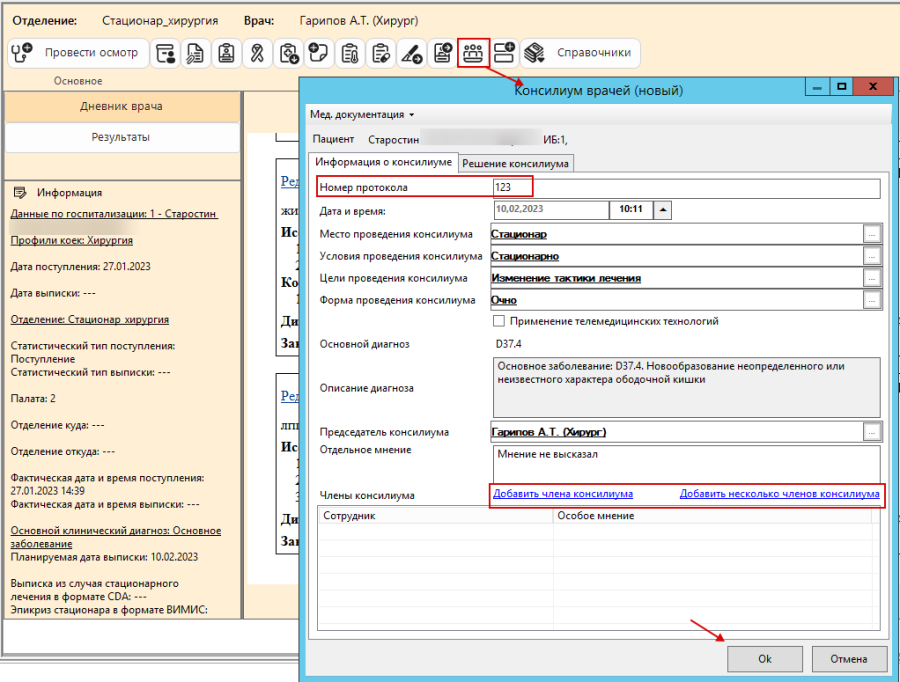Open Цели проведения консилиума selection button

click(872, 278)
